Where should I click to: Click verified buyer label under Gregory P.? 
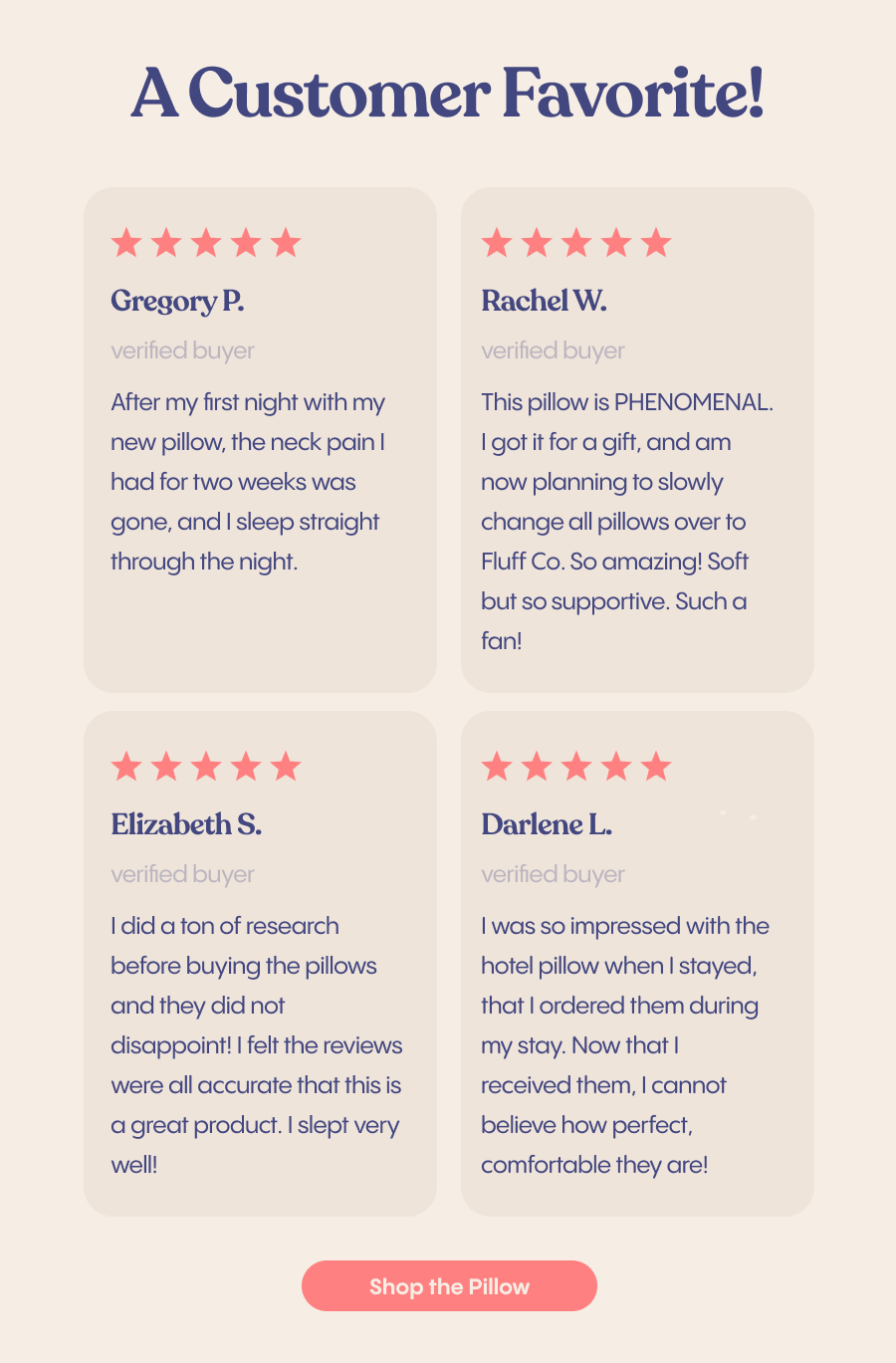pos(182,350)
